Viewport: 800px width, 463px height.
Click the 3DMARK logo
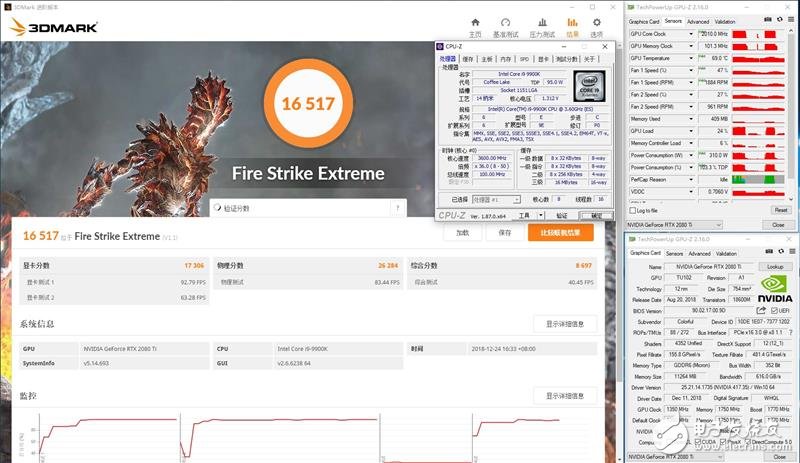[54, 27]
